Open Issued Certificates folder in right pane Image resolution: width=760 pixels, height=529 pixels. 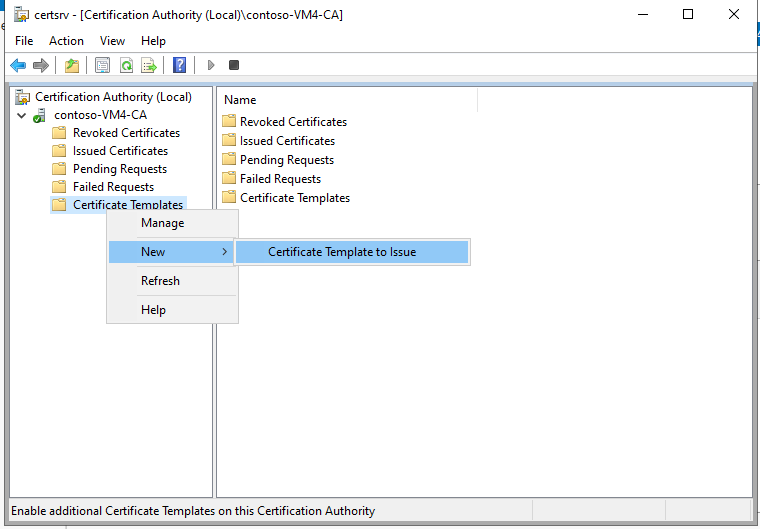(287, 141)
